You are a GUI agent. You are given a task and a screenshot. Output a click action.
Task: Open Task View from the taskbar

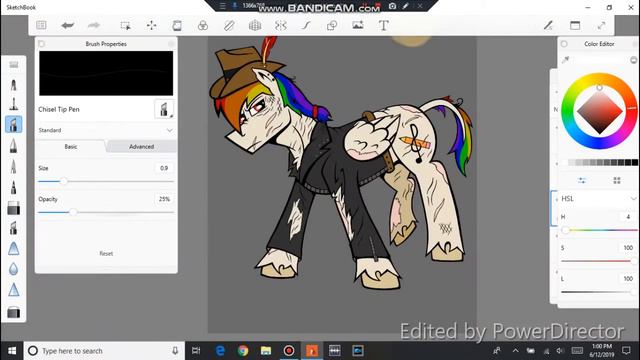click(196, 351)
